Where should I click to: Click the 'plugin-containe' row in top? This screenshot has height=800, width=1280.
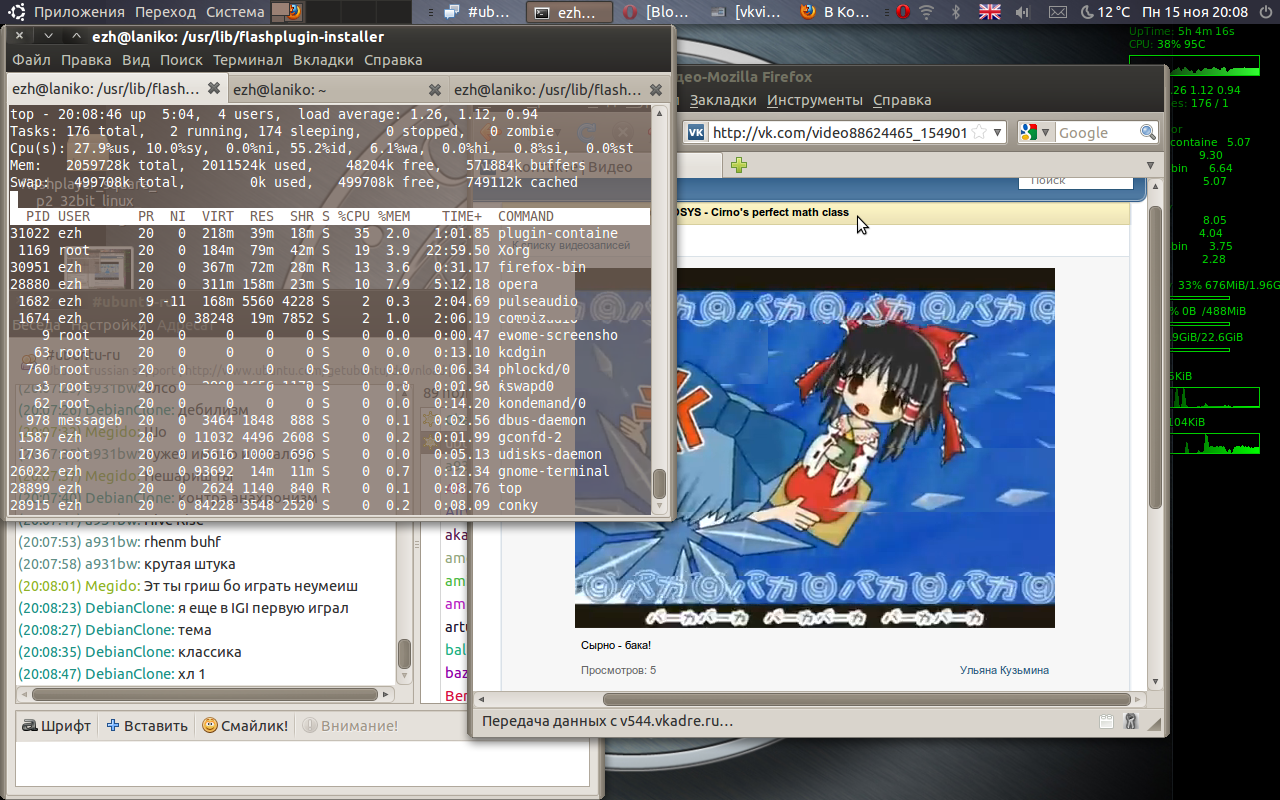tap(330, 233)
